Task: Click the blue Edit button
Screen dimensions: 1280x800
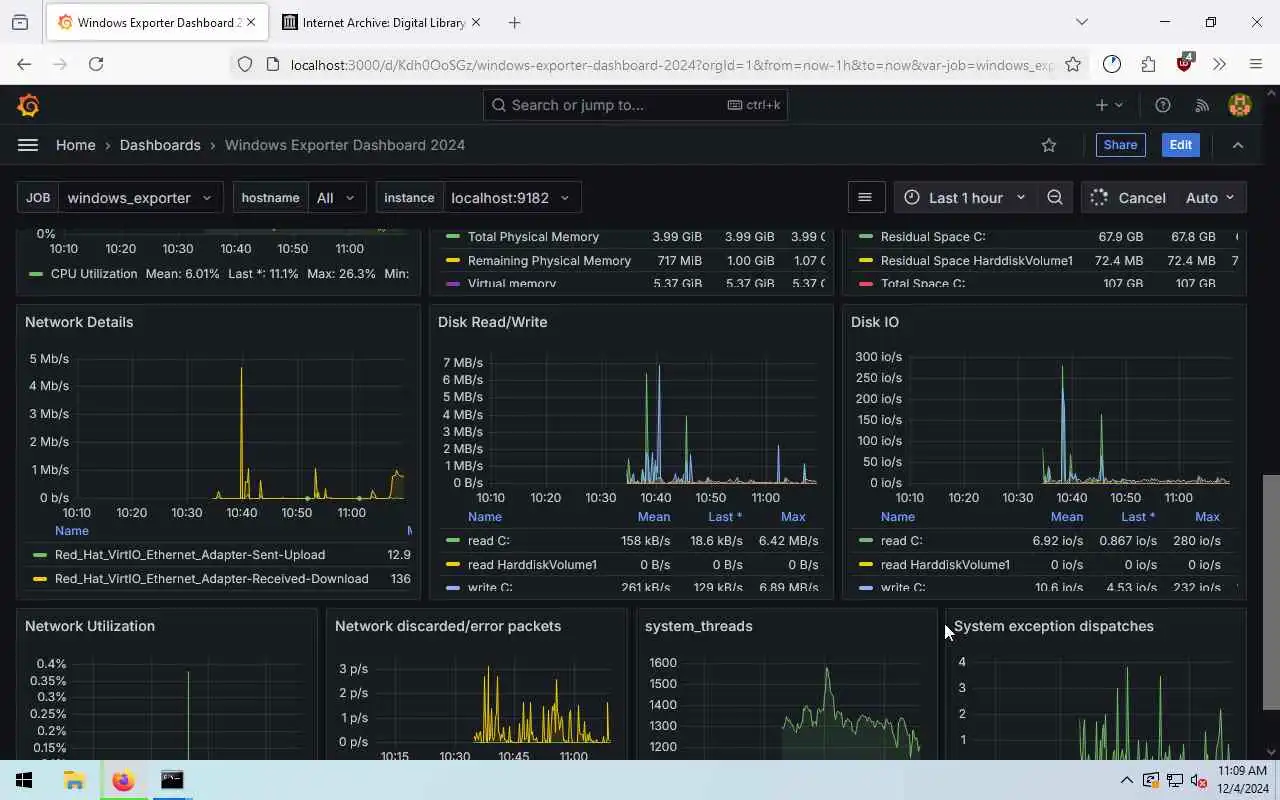Action: [x=1180, y=145]
